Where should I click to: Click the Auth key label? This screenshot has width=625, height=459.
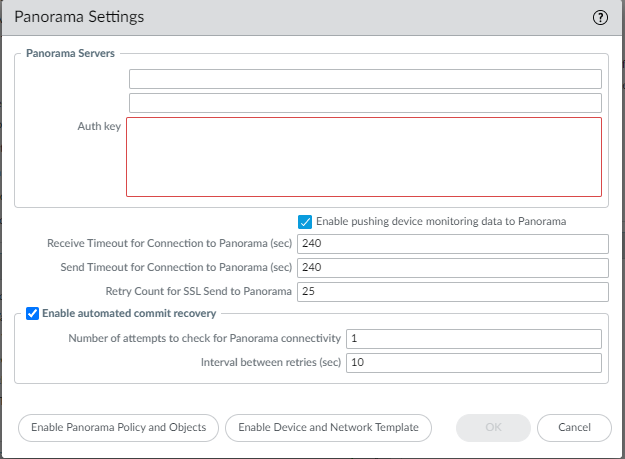click(x=99, y=127)
